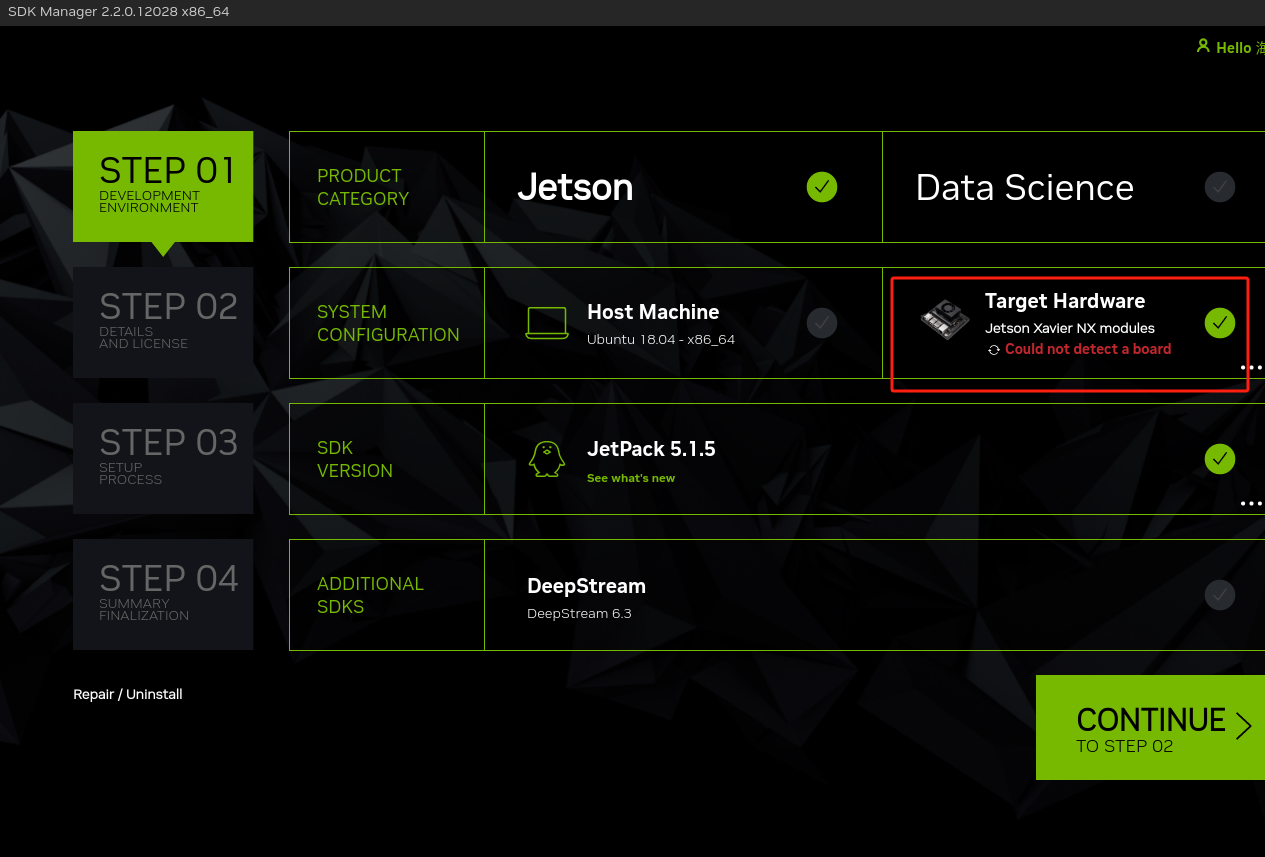Select the Jetson product category
Viewport: 1265px width, 857px height.
pyautogui.click(x=683, y=187)
